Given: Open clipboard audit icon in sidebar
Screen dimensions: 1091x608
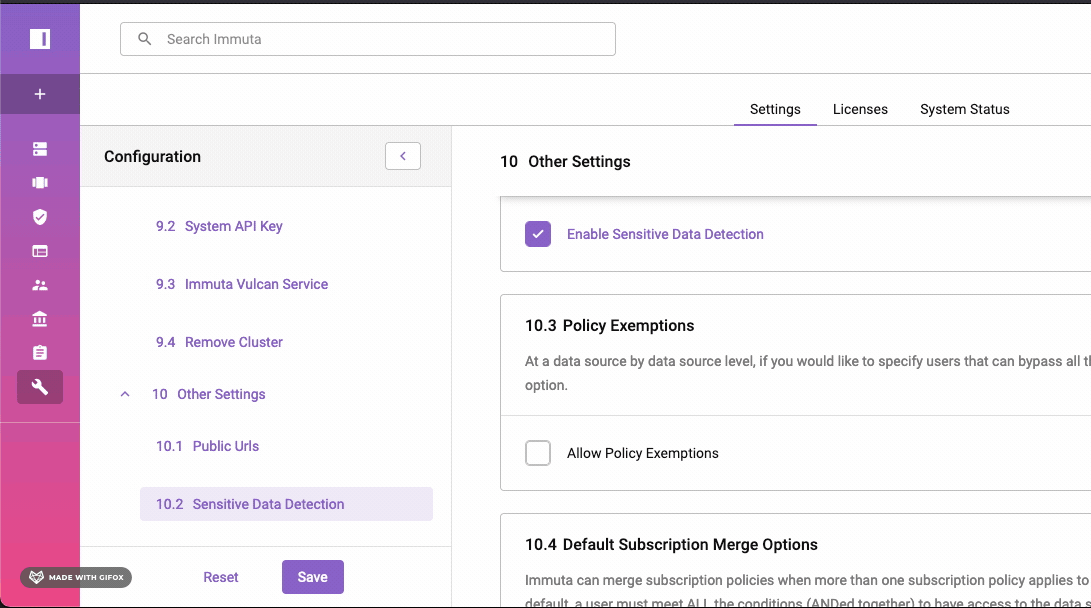Looking at the screenshot, I should 40,353.
